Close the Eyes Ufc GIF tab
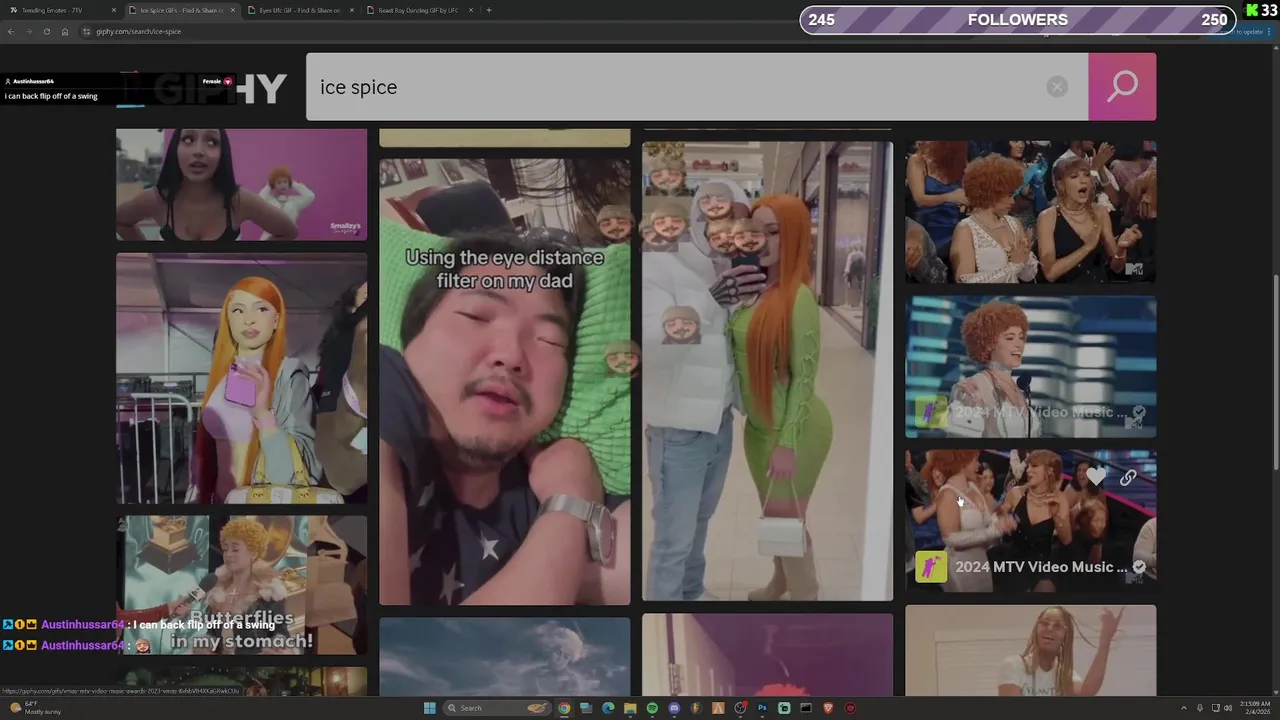This screenshot has width=1280, height=720. [351, 10]
